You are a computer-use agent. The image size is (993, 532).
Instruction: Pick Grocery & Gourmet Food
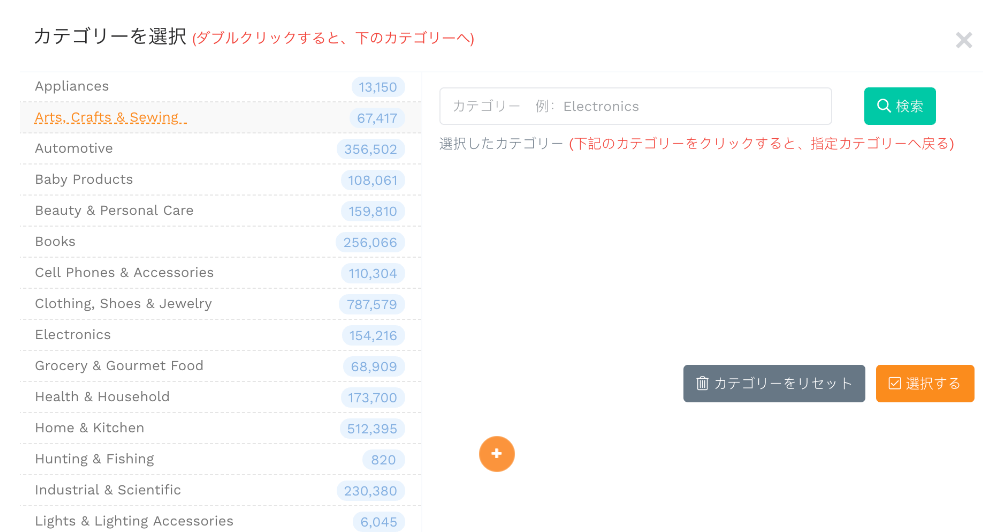(119, 366)
